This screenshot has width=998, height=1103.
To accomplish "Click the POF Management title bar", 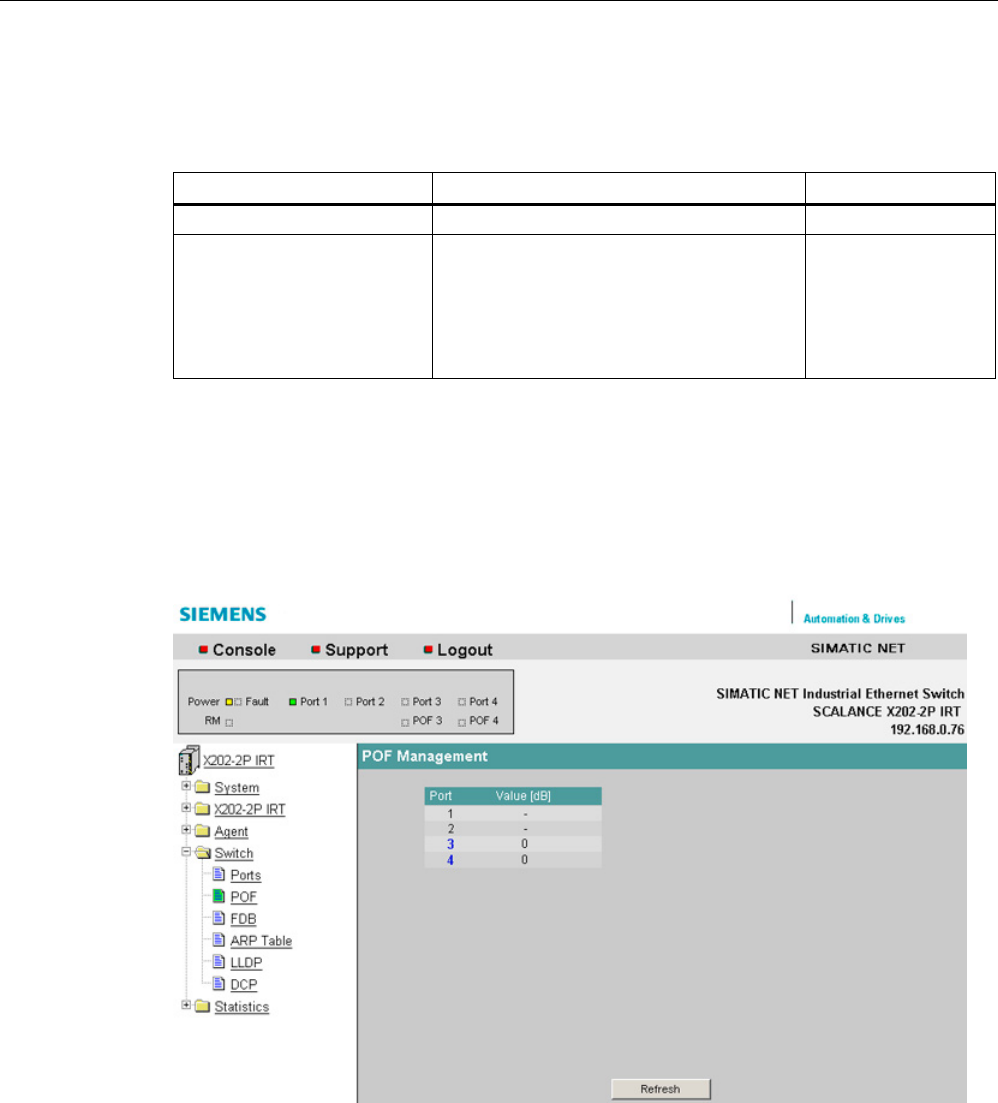I will click(662, 756).
